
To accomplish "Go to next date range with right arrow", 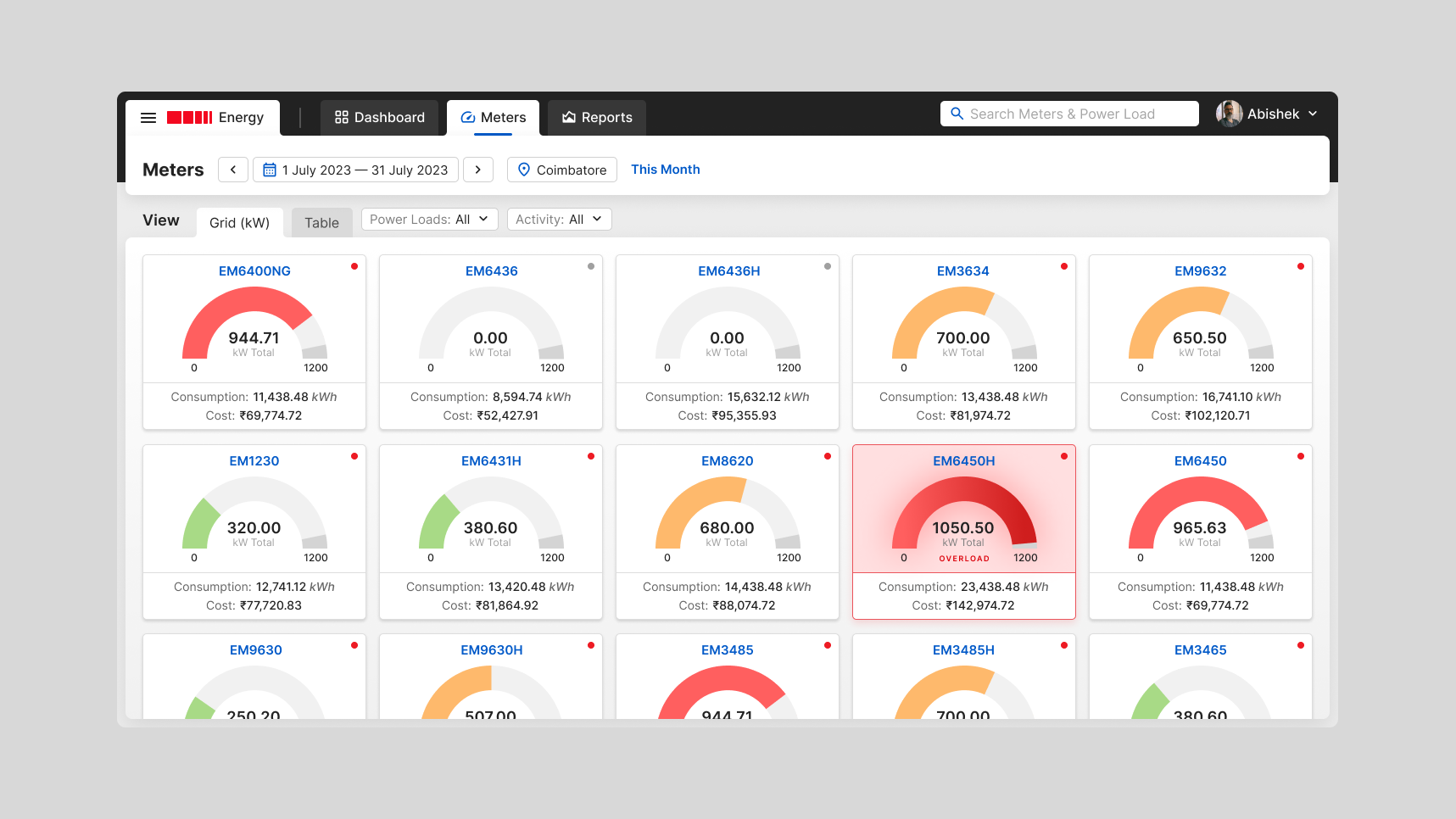I will pos(477,170).
